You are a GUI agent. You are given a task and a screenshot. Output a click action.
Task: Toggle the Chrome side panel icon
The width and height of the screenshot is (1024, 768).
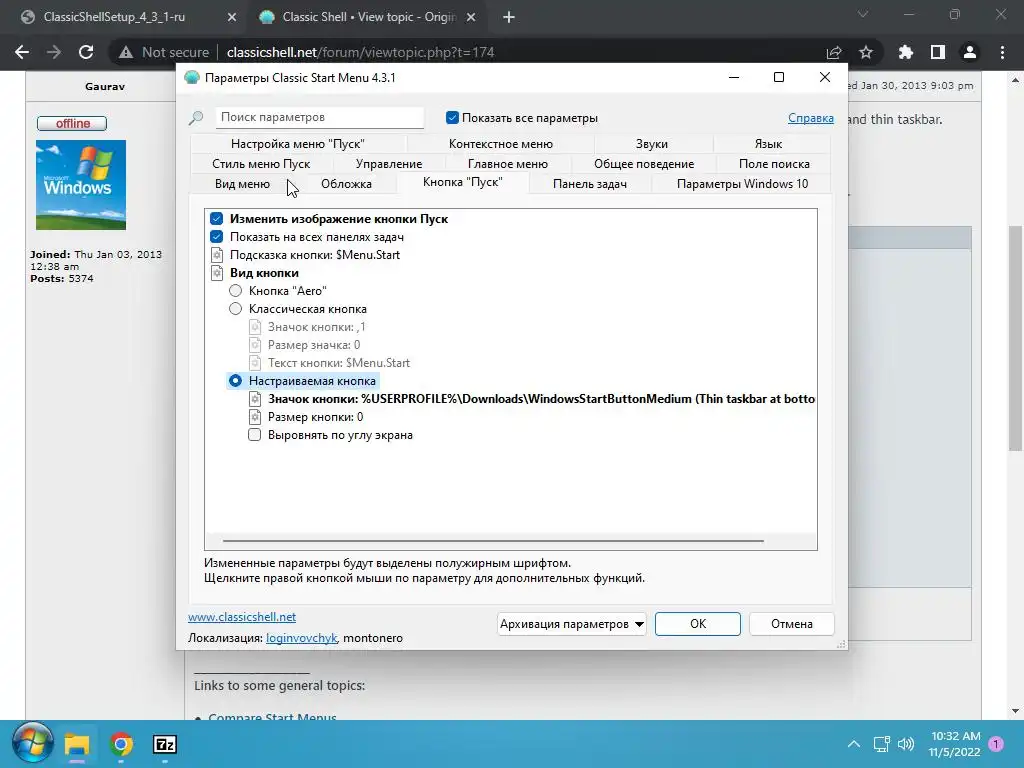(x=938, y=52)
